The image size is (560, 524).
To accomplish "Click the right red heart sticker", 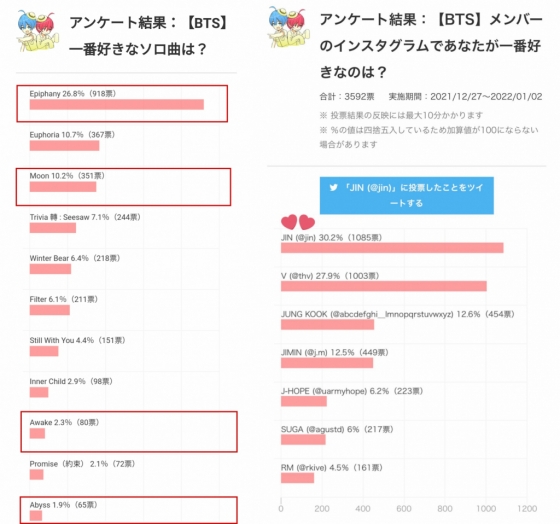I will 307,222.
